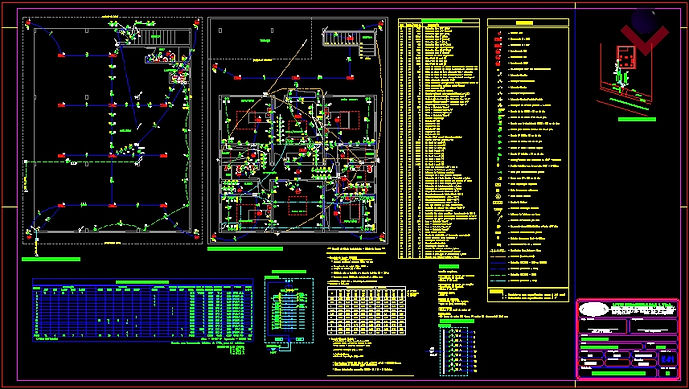Click the yellow note box below symbol legend
This screenshot has height=389, width=689.
tap(528, 295)
